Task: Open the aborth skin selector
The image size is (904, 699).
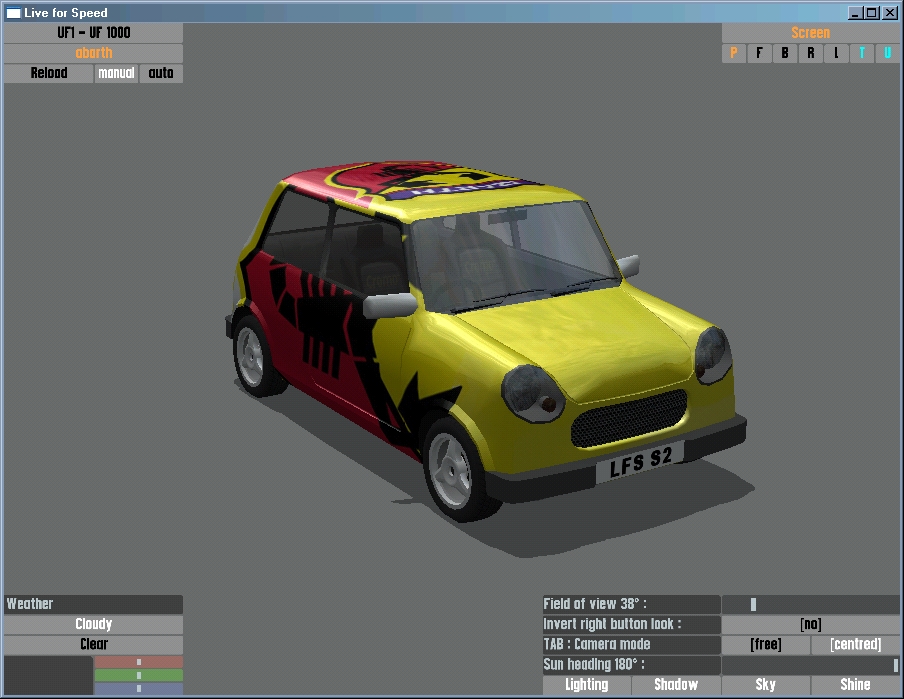Action: point(93,53)
